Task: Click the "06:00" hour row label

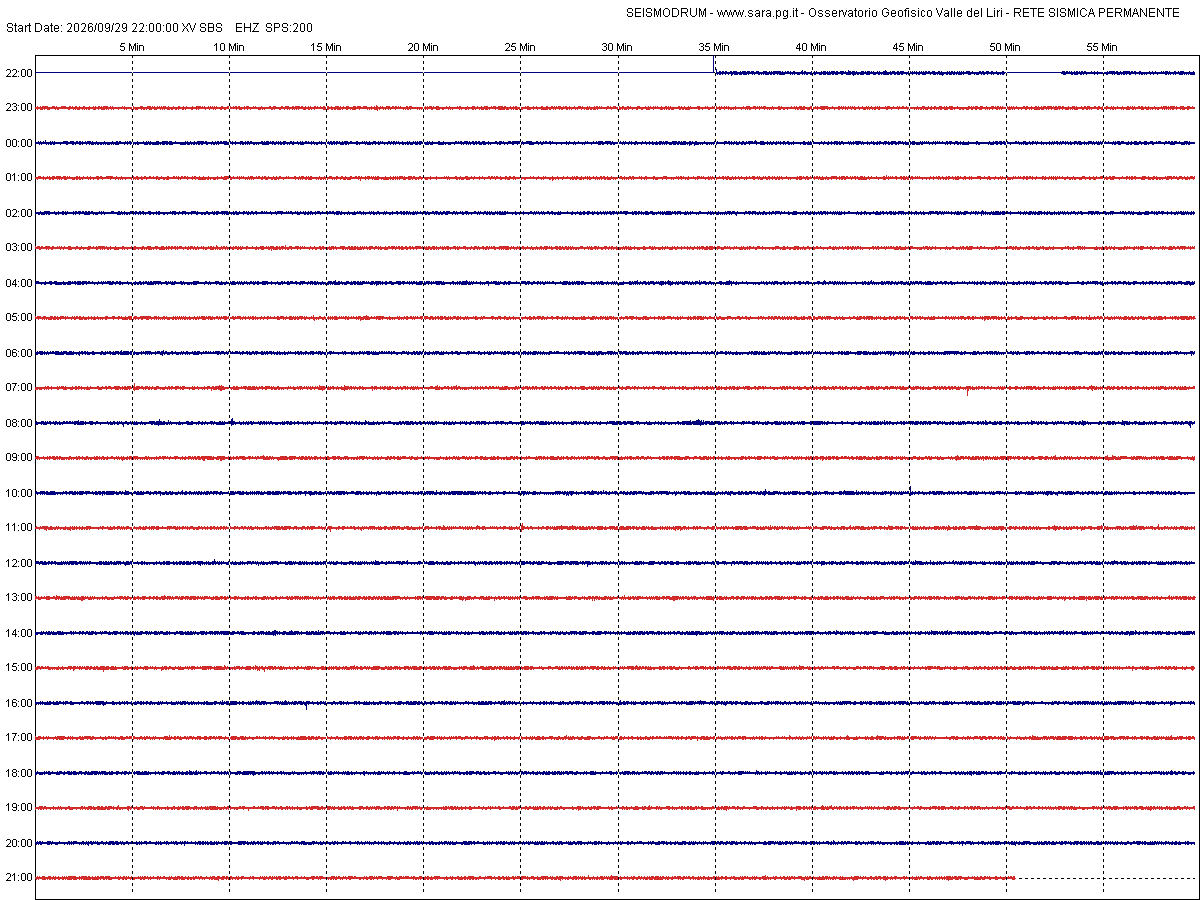Action: coord(19,353)
